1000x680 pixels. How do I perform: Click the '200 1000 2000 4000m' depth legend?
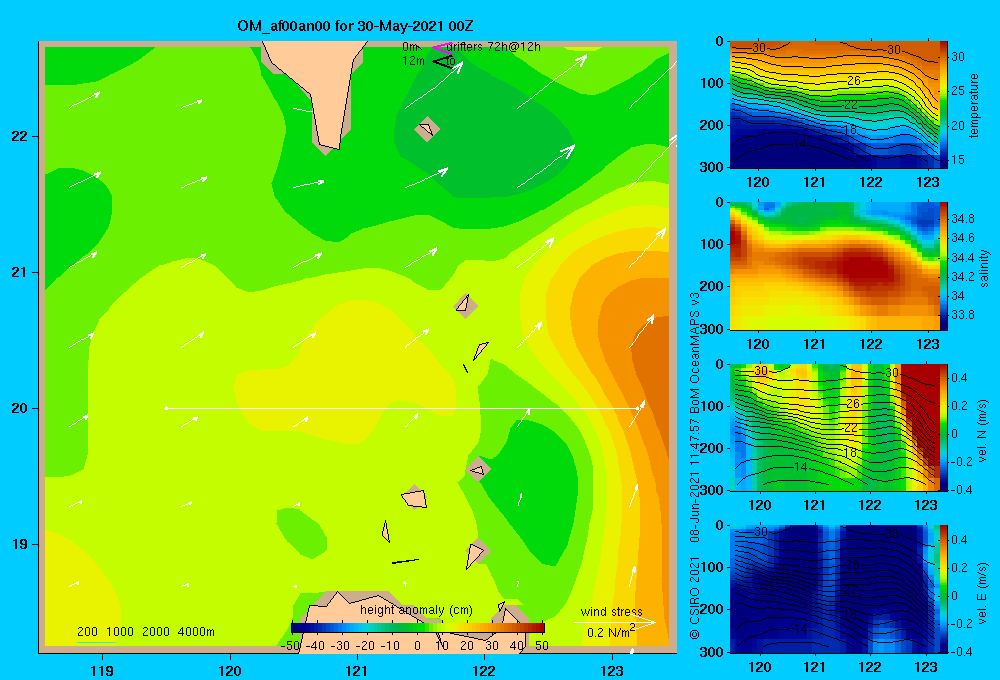pos(145,632)
